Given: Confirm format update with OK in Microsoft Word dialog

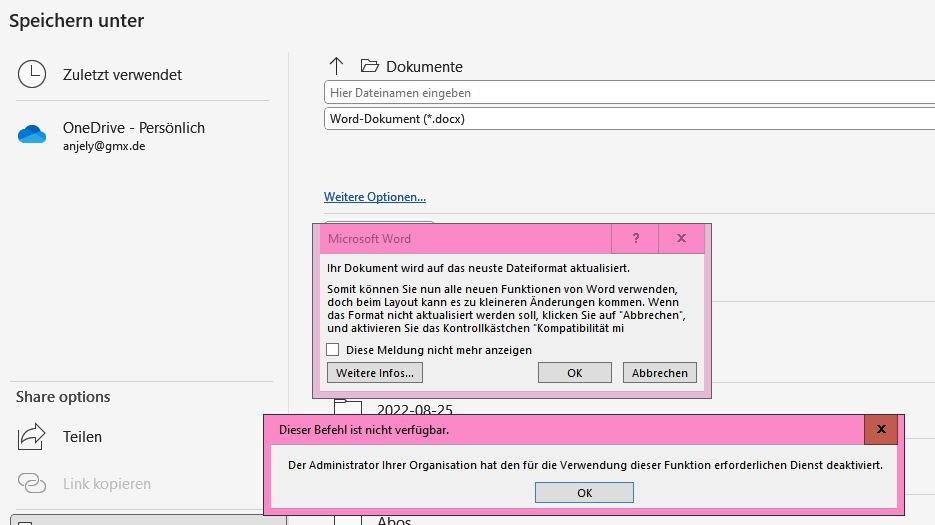Looking at the screenshot, I should pyautogui.click(x=574, y=373).
